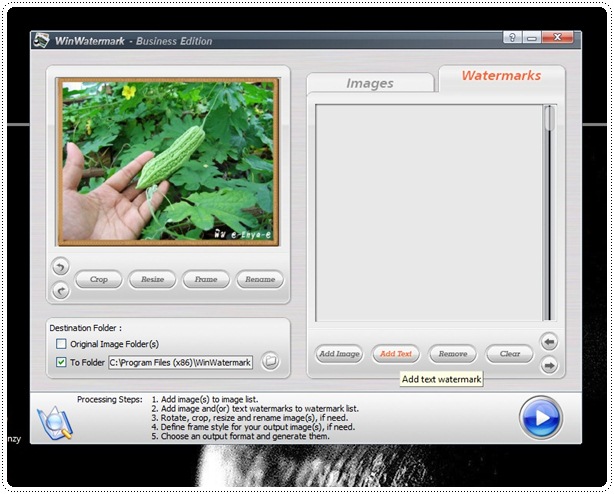Click Add Image watermark button
614x494 pixels.
339,354
